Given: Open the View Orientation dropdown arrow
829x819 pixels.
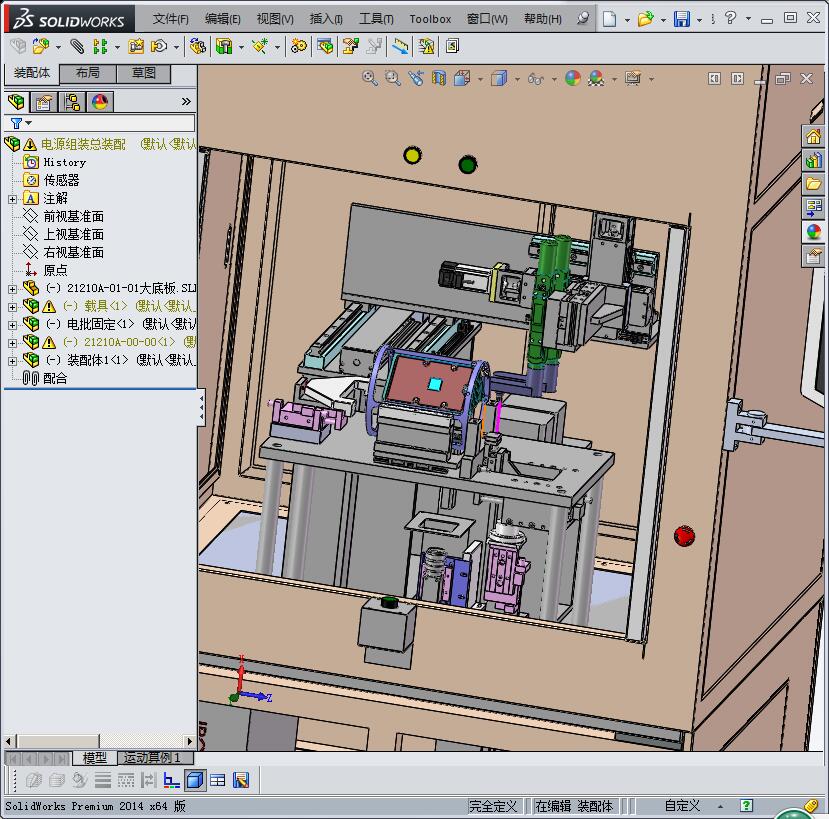Looking at the screenshot, I should tap(480, 79).
